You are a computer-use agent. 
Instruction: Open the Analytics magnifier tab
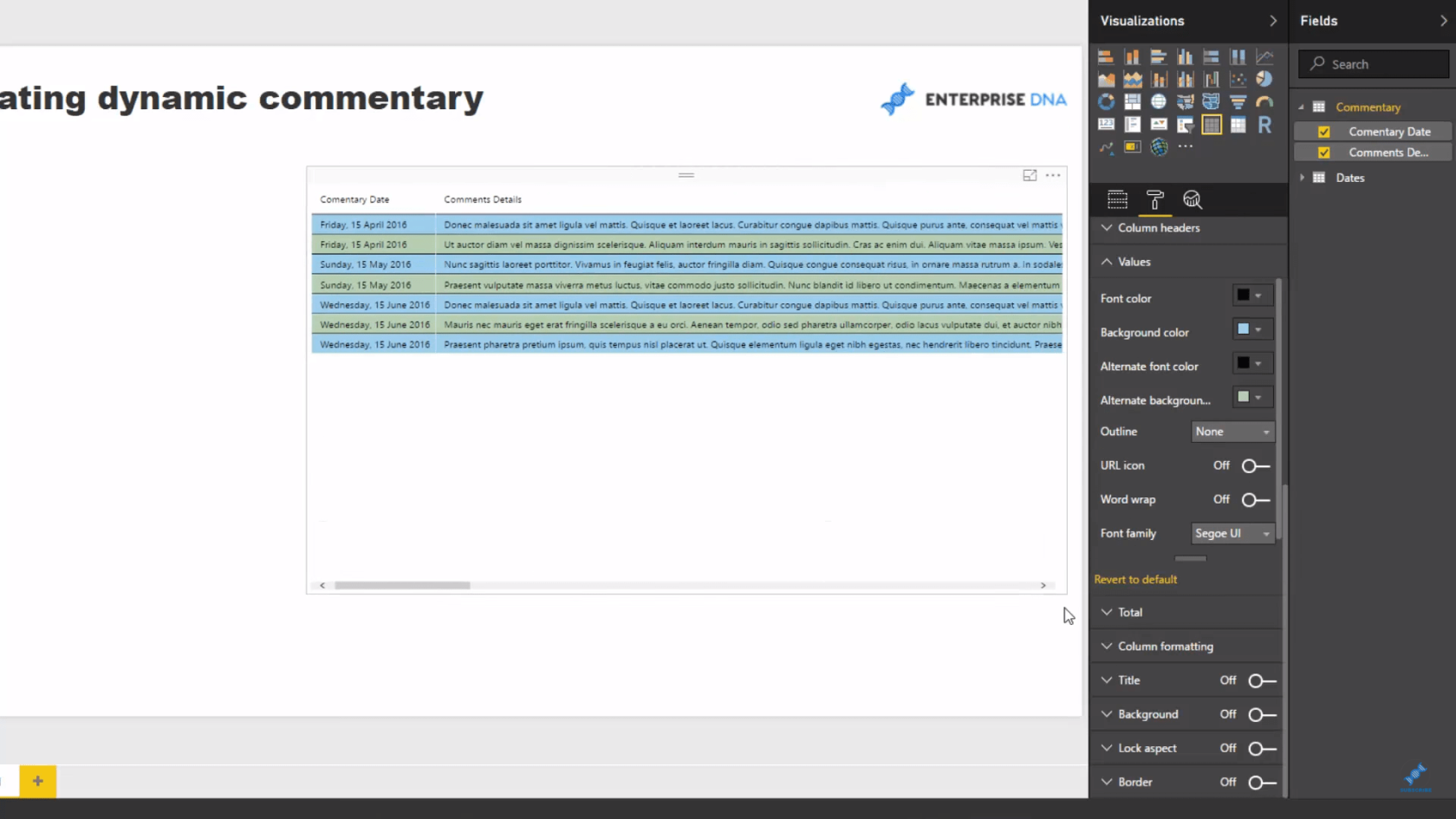coord(1193,200)
